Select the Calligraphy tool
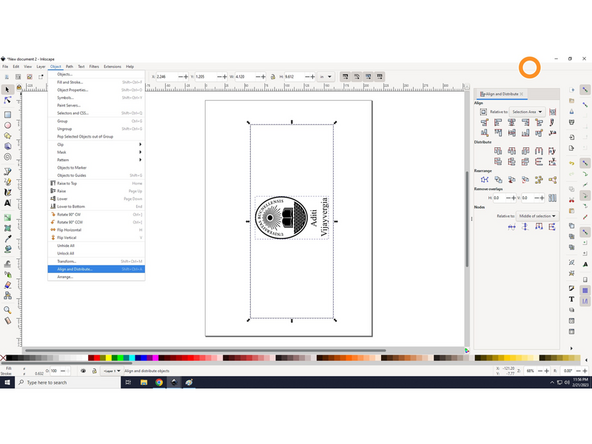This screenshot has width=592, height=444. coord(7,192)
